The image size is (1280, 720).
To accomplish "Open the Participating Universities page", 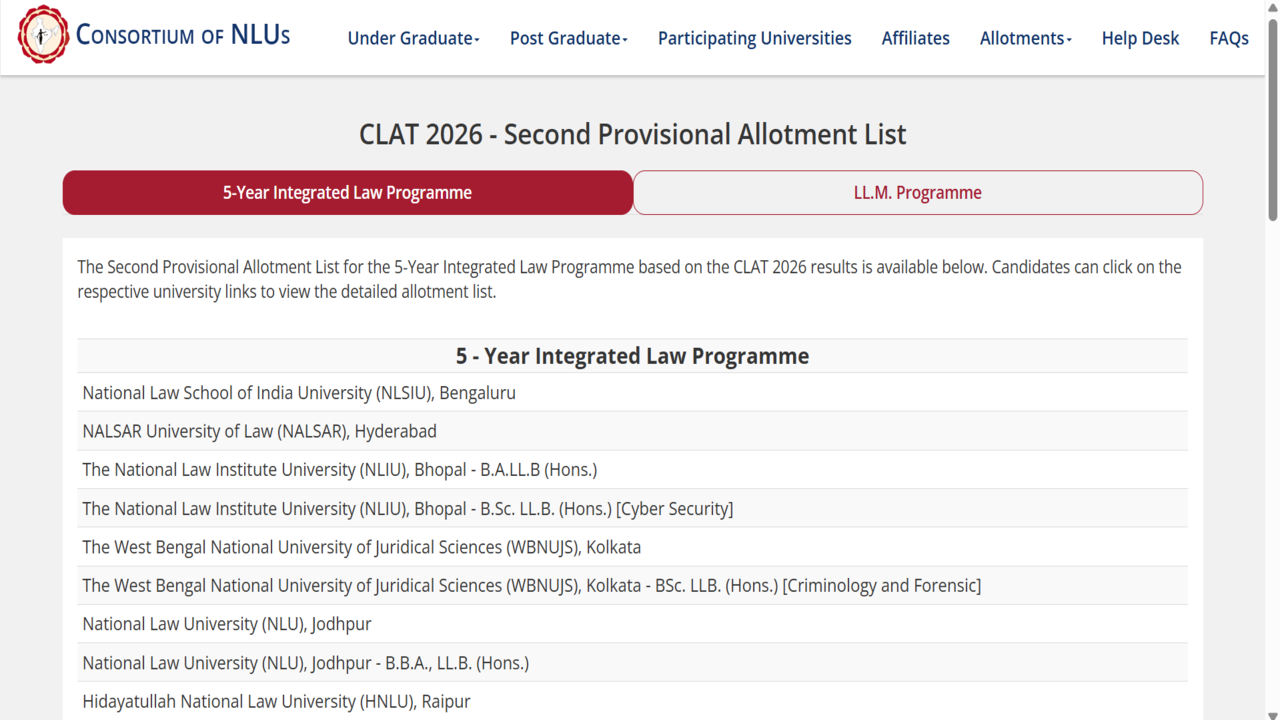I will pos(754,38).
